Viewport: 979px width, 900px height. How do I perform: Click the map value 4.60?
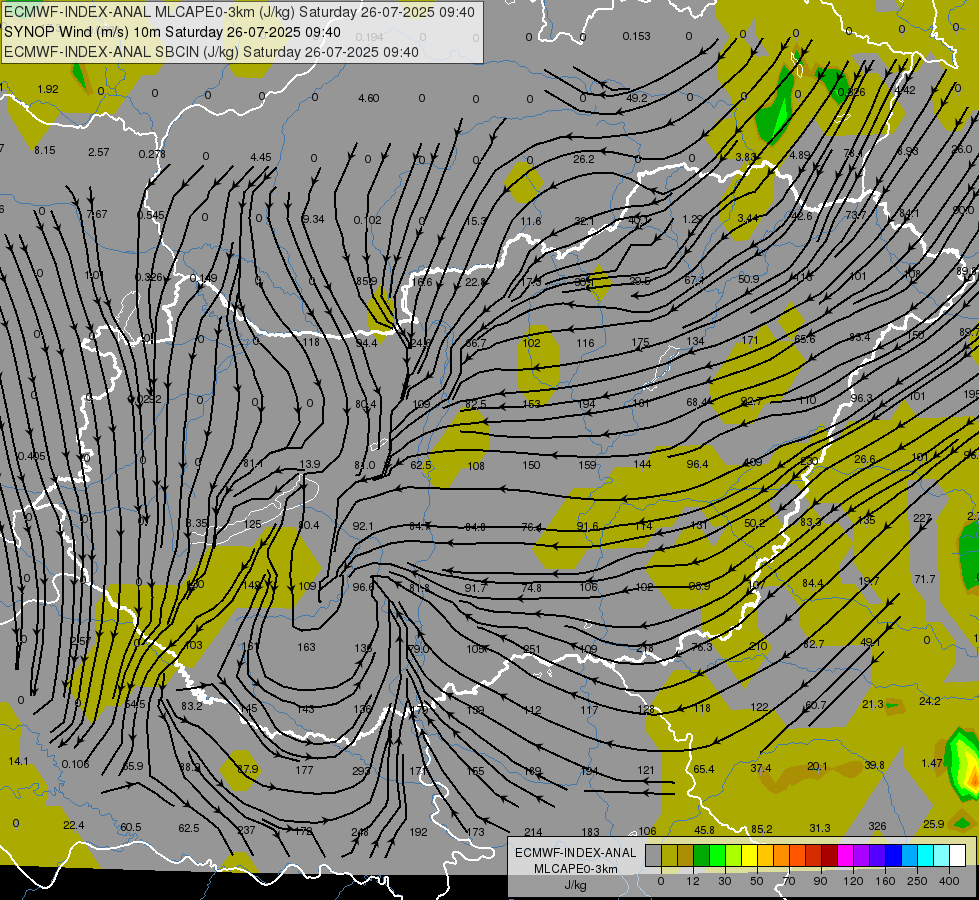click(x=368, y=98)
